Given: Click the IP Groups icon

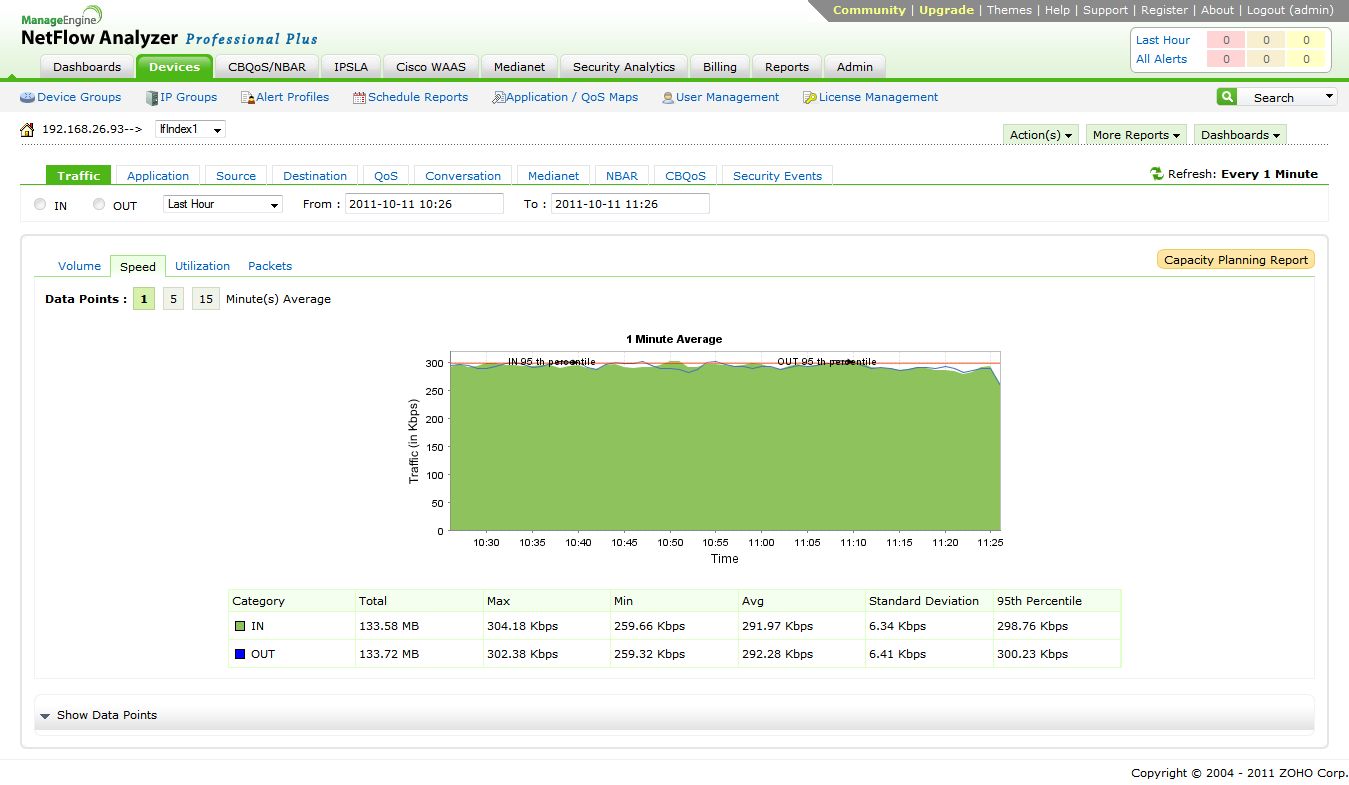Looking at the screenshot, I should click(152, 98).
